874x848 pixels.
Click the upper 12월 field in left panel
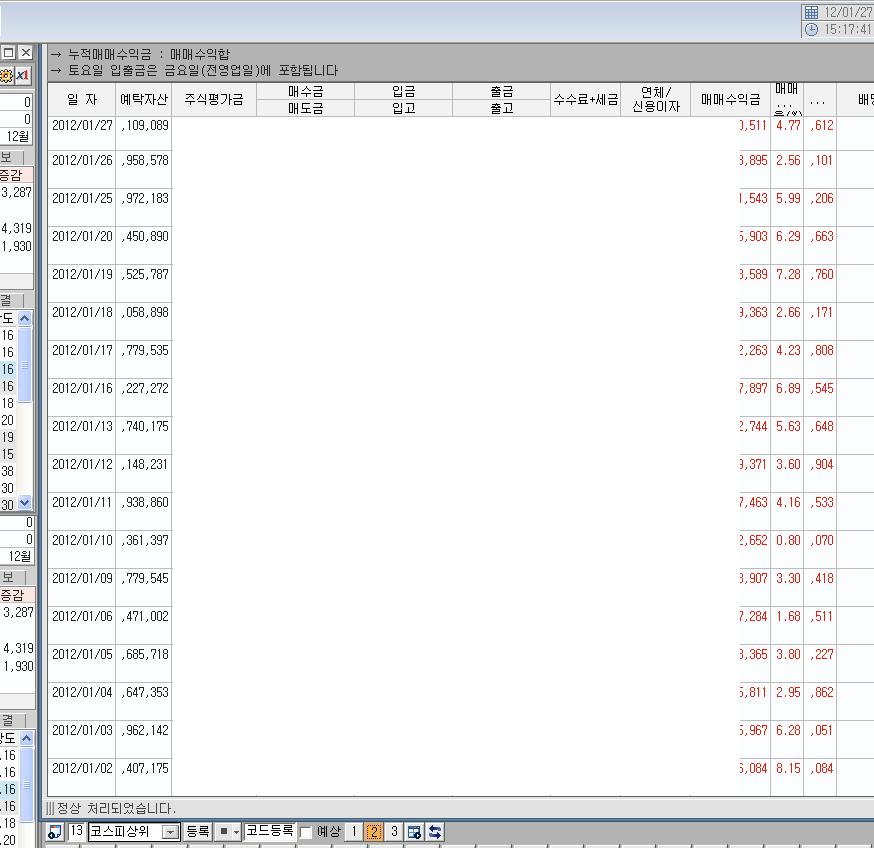(x=17, y=136)
